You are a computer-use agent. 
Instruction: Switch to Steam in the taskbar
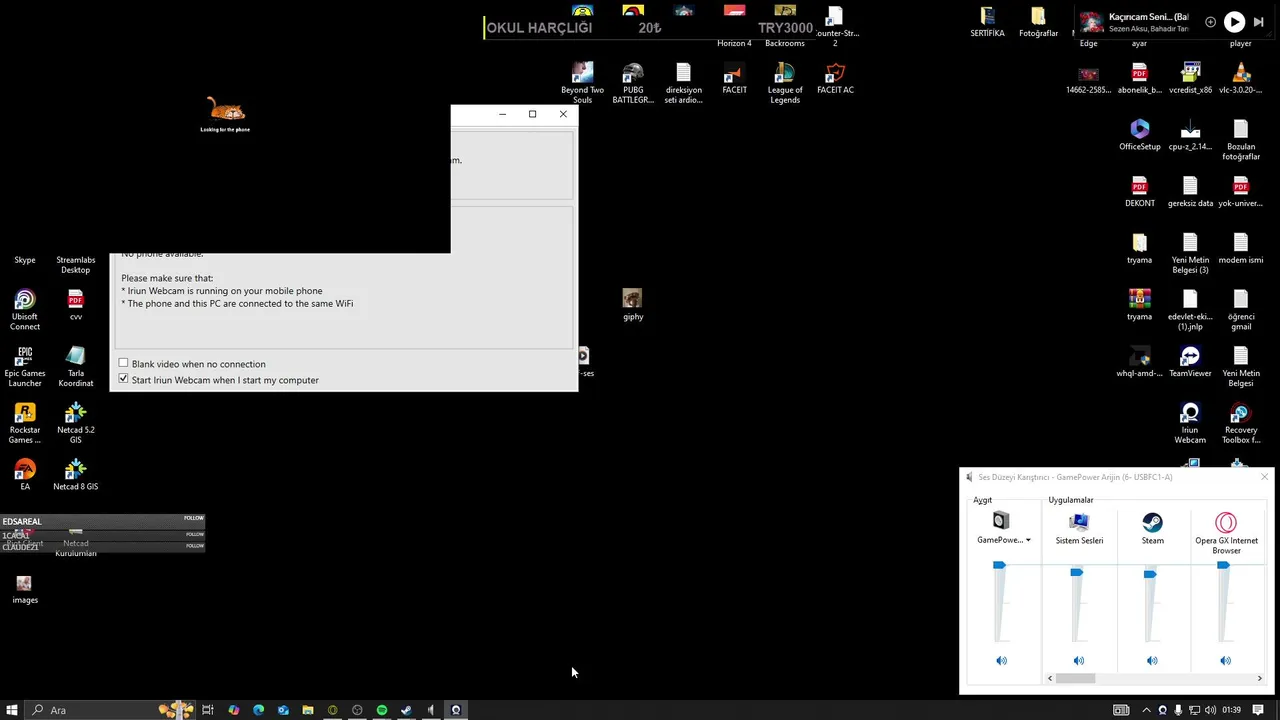pyautogui.click(x=406, y=710)
